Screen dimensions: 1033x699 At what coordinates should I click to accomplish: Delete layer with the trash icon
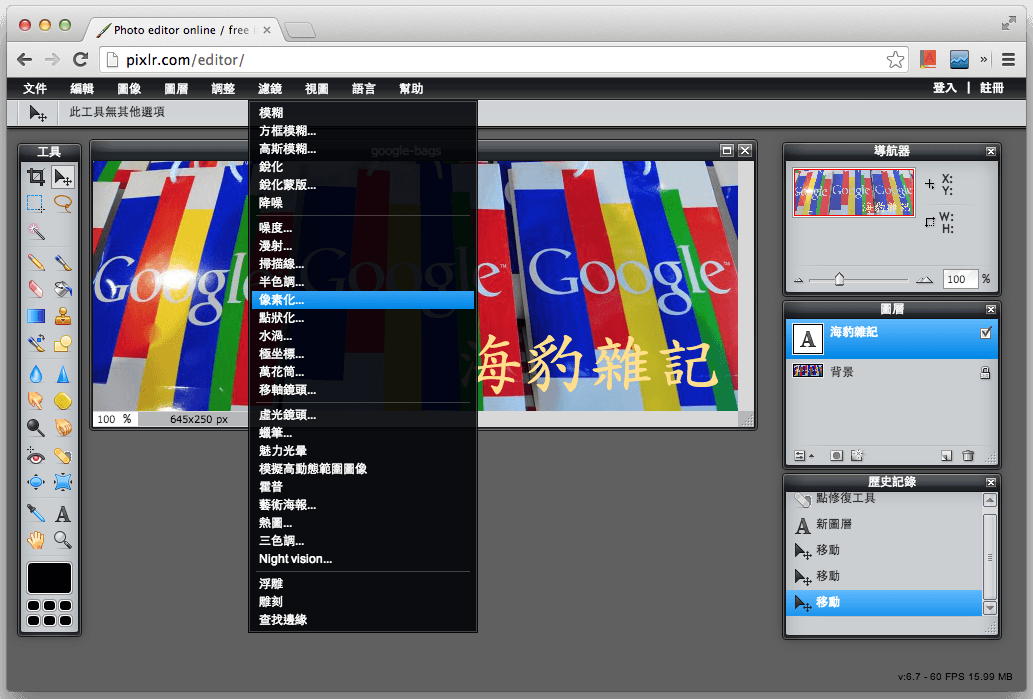coord(968,456)
